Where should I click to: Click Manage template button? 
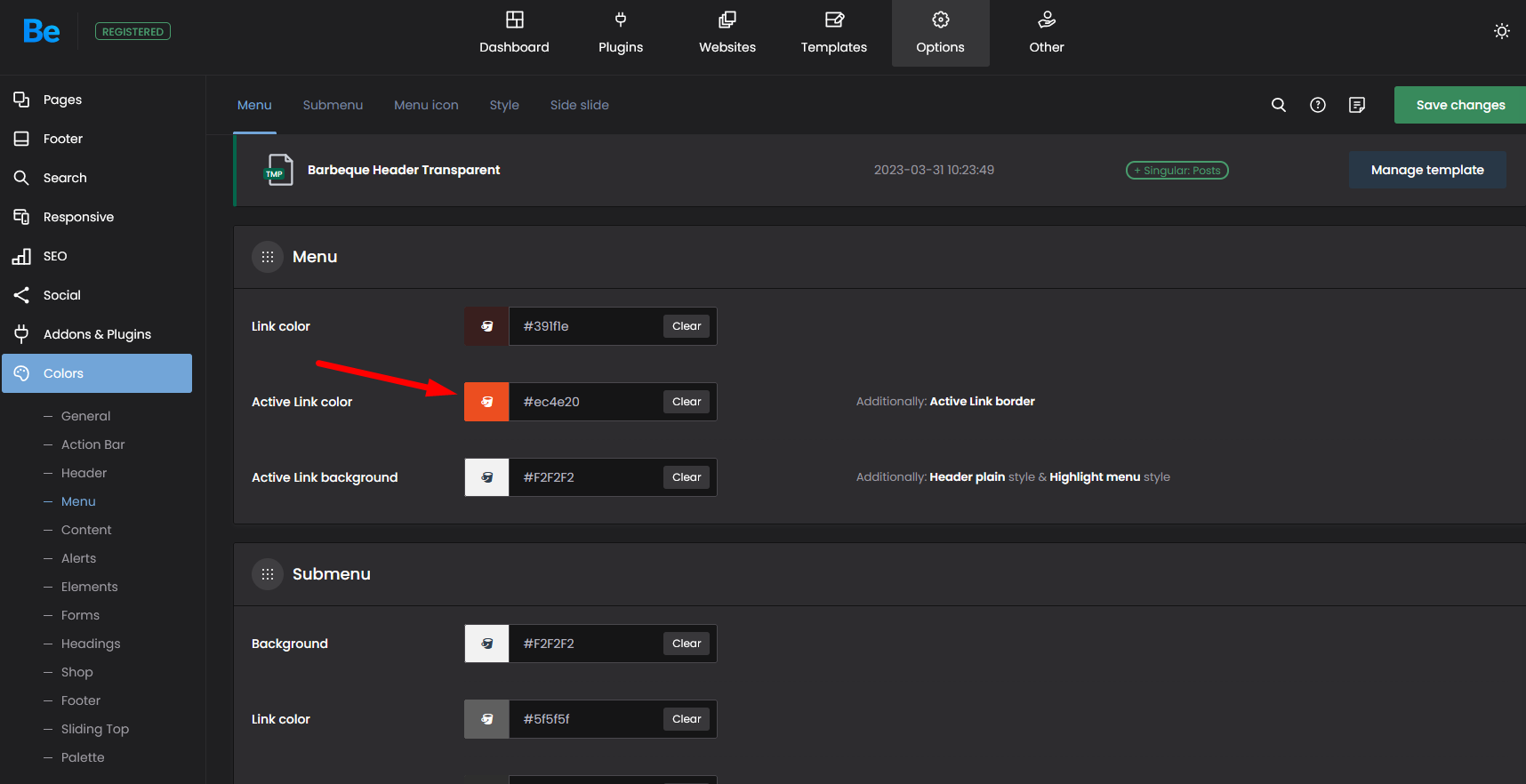click(x=1427, y=170)
